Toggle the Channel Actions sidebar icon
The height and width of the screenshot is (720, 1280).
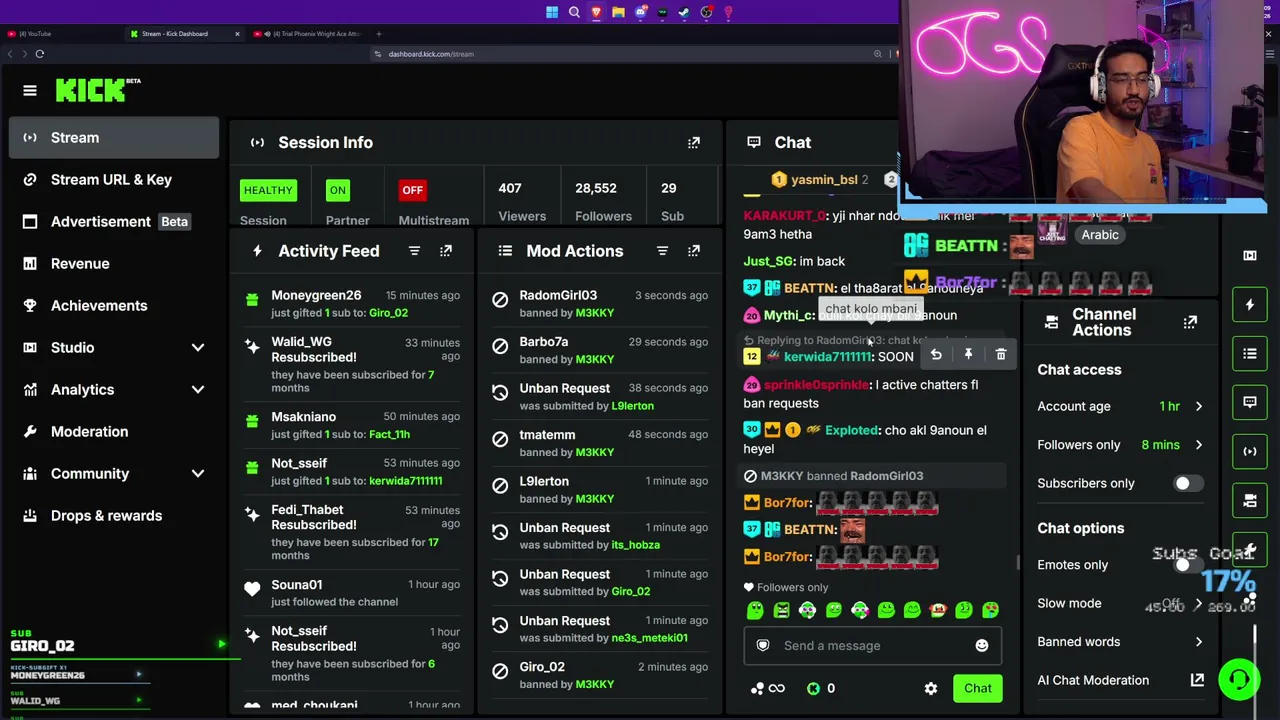1250,500
